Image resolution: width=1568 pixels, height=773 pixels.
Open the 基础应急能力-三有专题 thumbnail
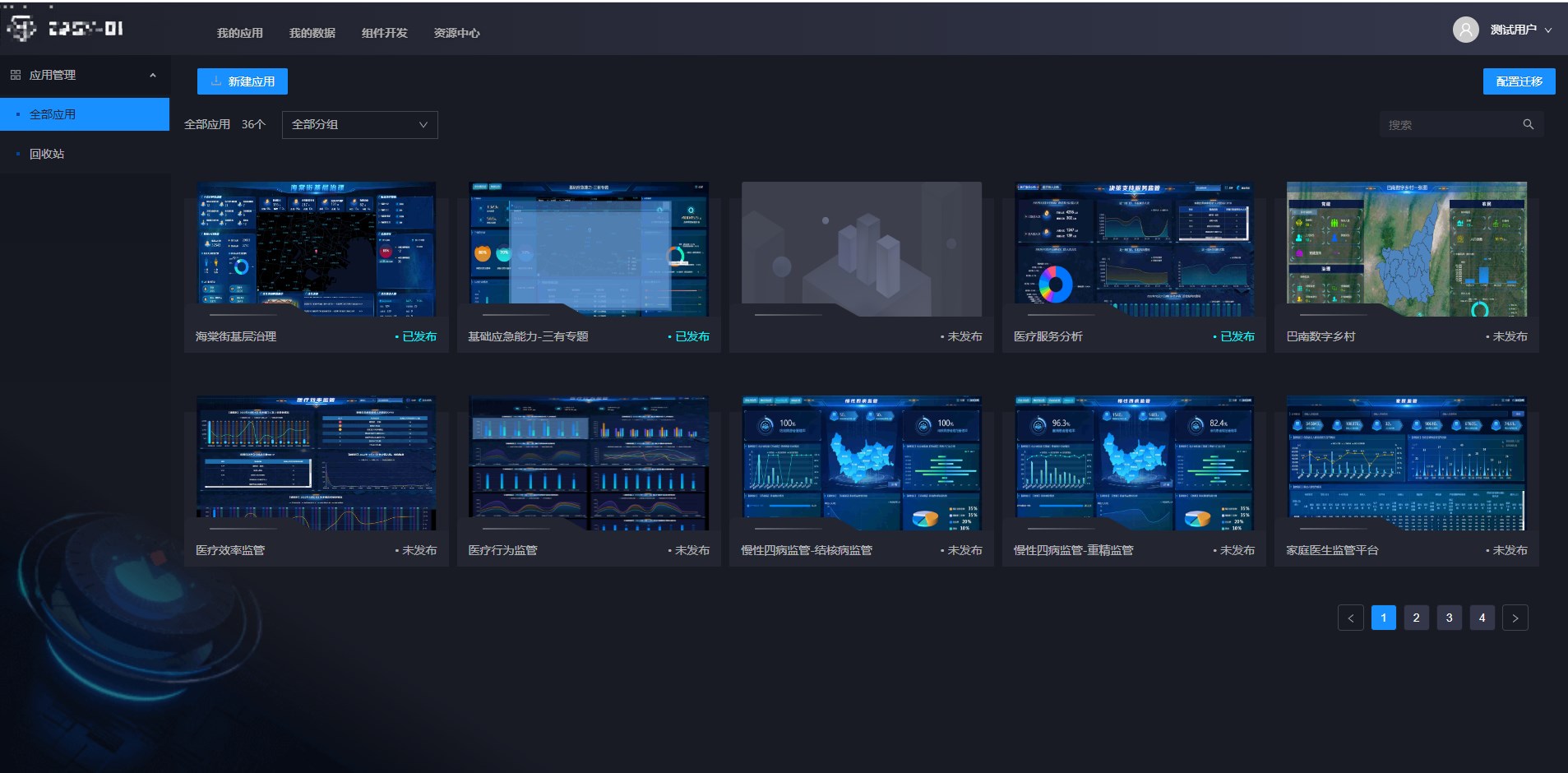tap(589, 249)
